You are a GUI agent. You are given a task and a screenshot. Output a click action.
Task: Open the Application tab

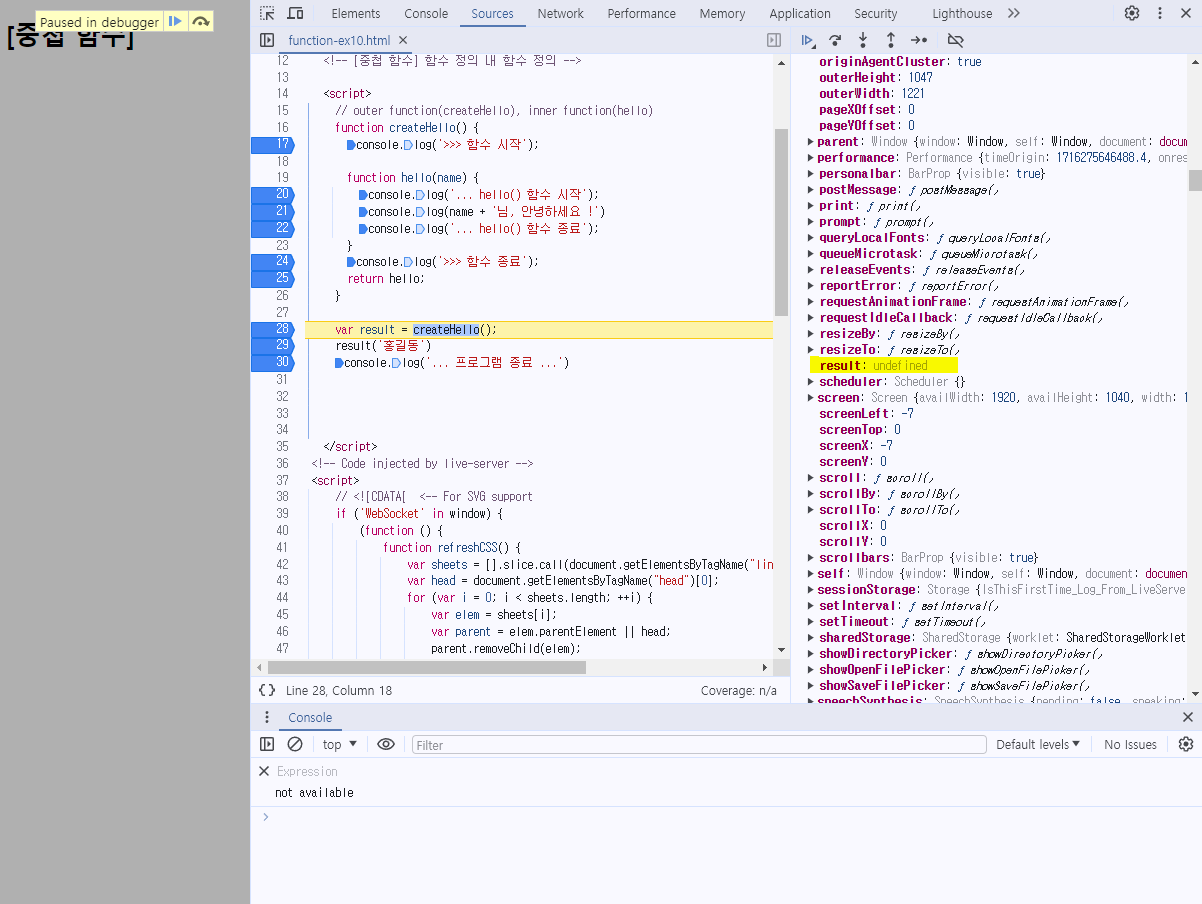coord(800,13)
